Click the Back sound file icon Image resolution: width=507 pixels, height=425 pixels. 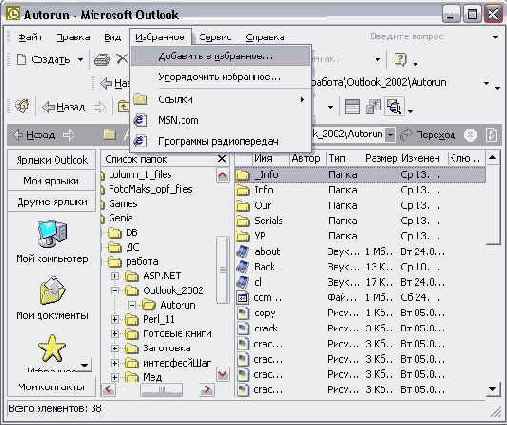click(x=243, y=267)
